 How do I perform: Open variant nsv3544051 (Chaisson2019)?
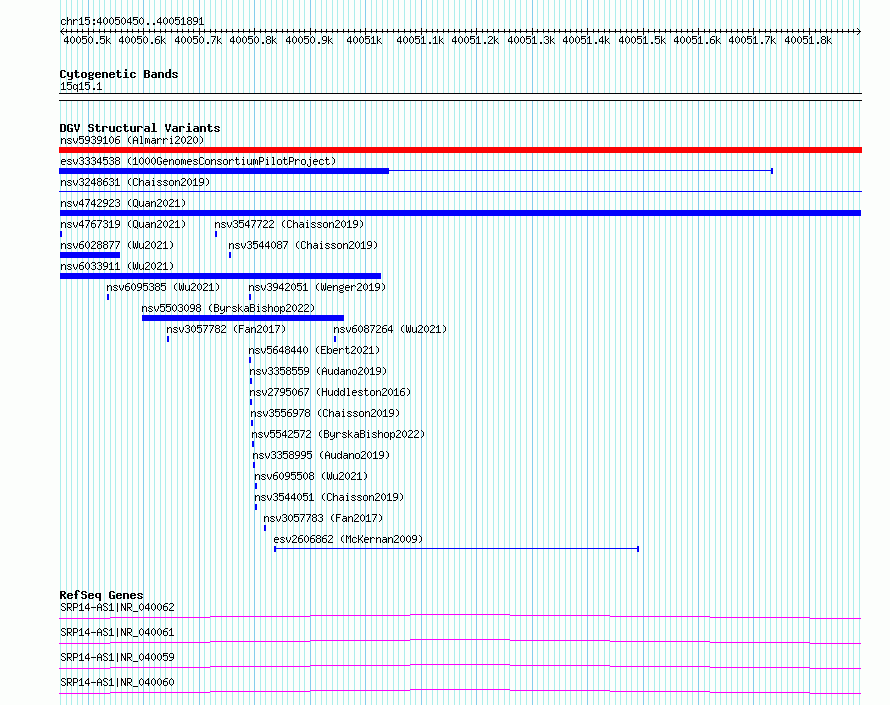(329, 497)
